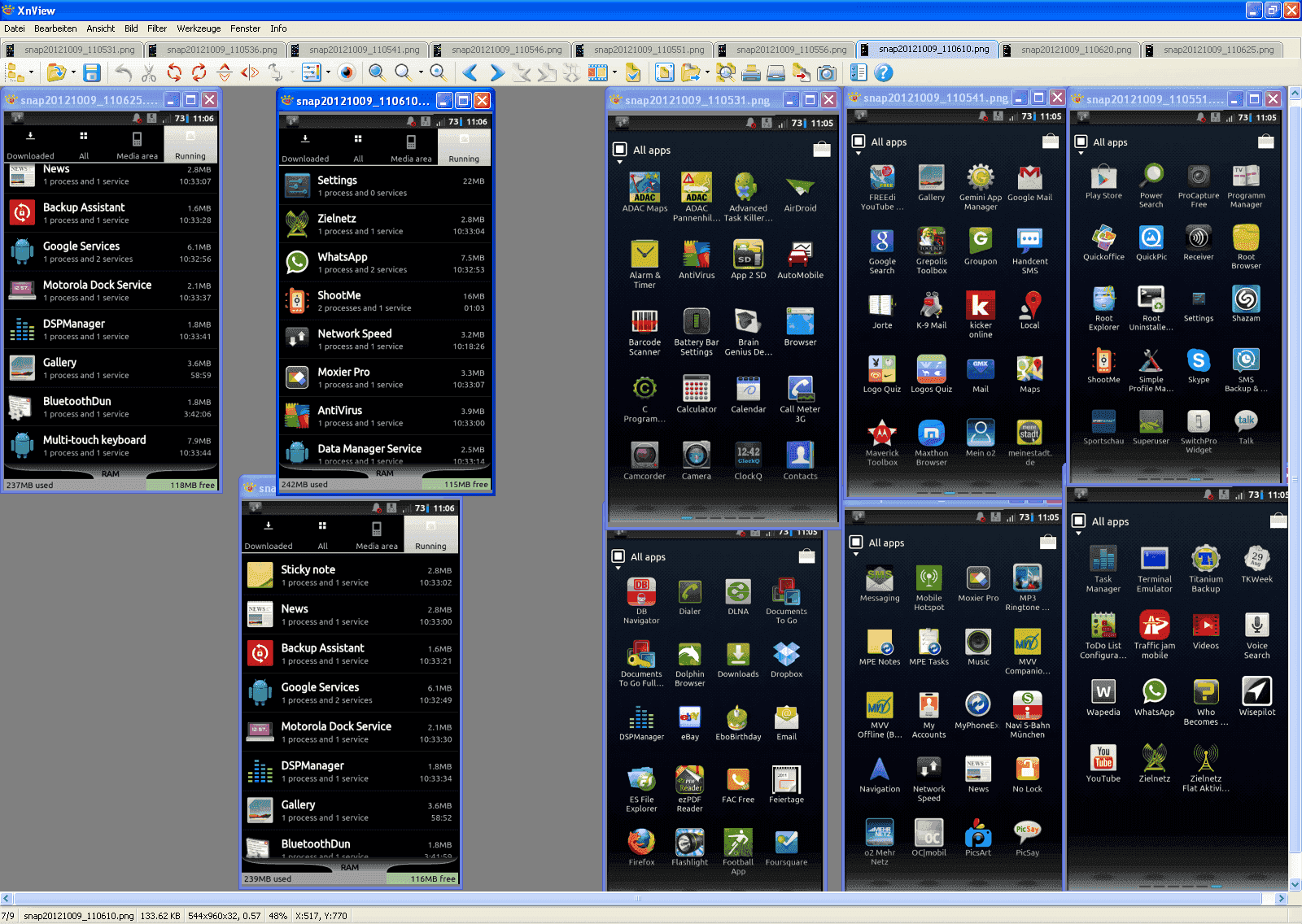1302x924 pixels.
Task: Expand the zoom out dropdown arrow
Action: (420, 73)
